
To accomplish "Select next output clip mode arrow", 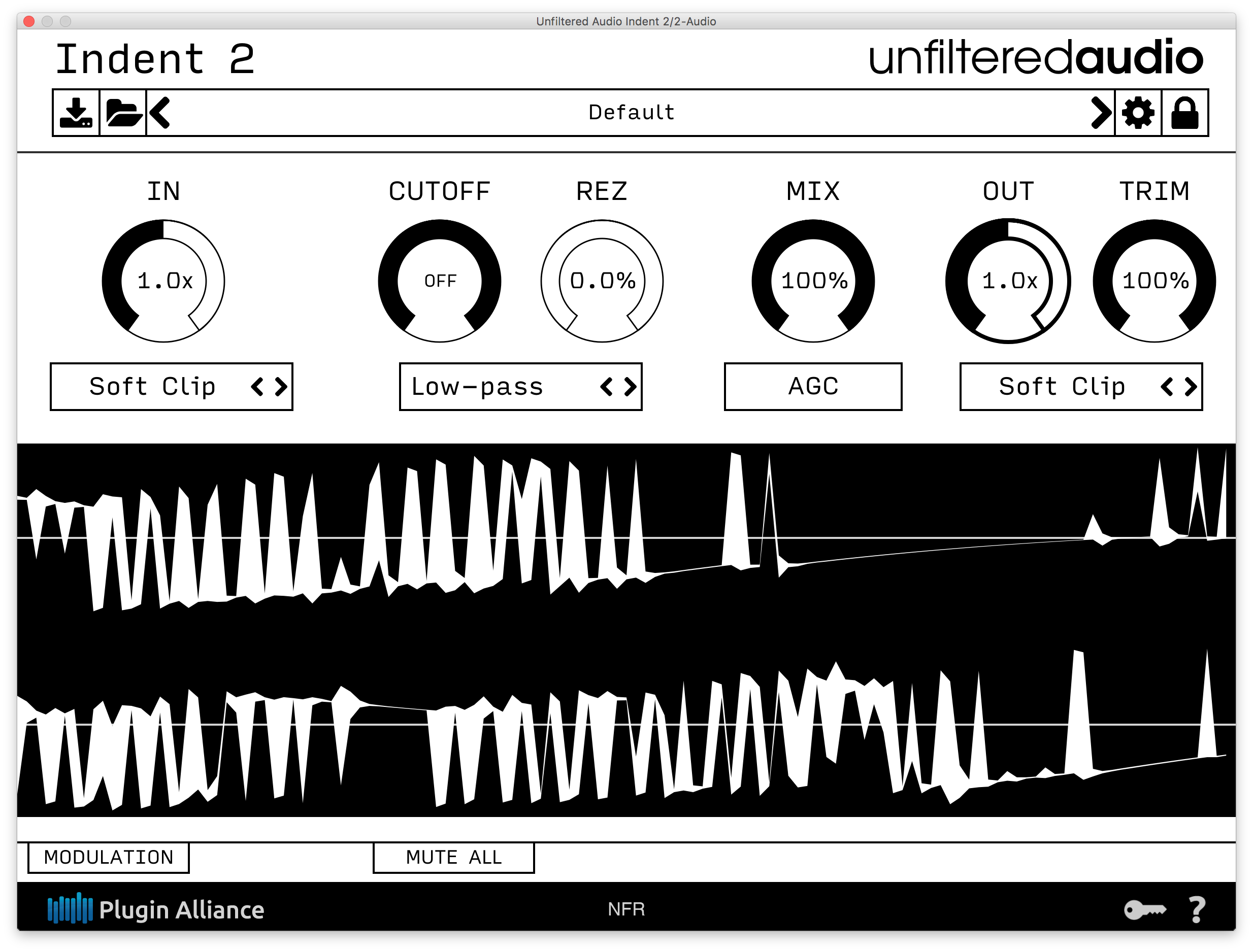I will (1190, 387).
